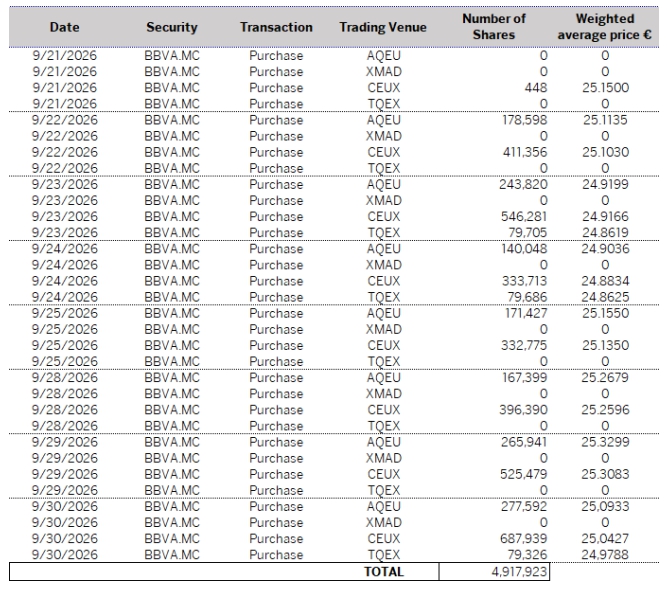This screenshot has height=589, width=667.
Task: Click the 178,598 shares value
Action: tap(524, 120)
